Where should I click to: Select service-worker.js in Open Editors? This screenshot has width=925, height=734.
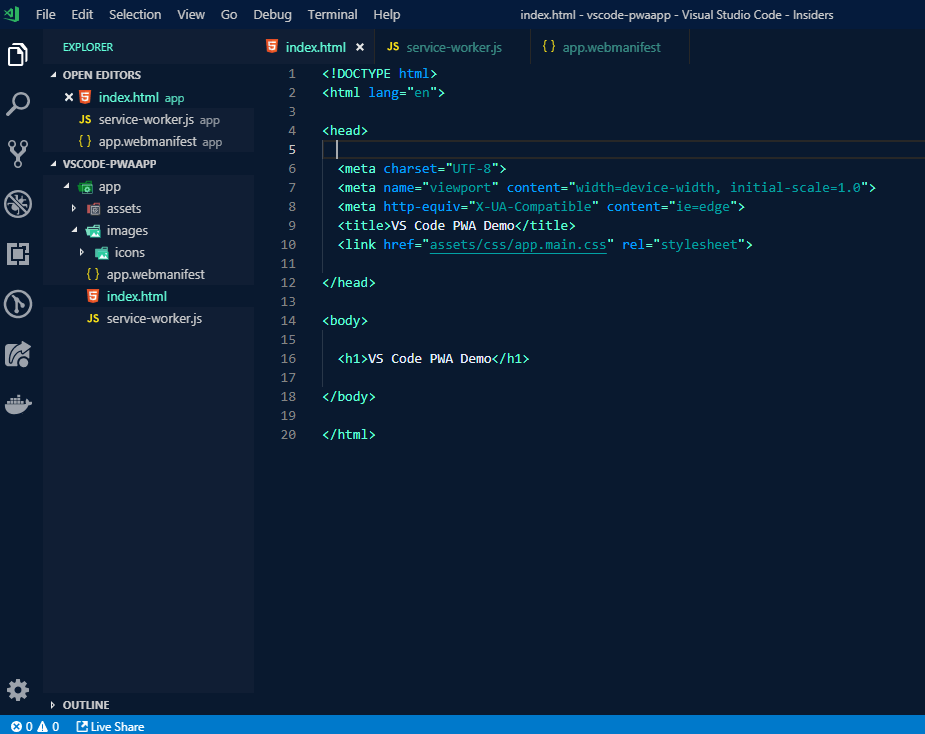pos(149,120)
